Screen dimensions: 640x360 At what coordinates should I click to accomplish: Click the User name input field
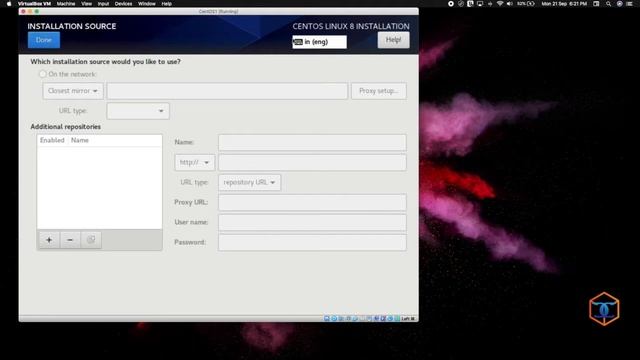click(312, 222)
